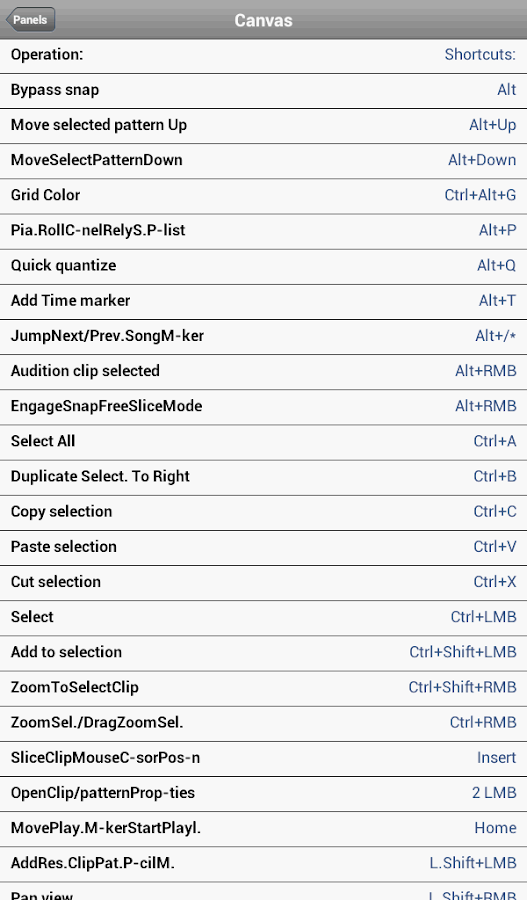Viewport: 527px width, 900px height.
Task: Select the Bypass snap row
Action: click(x=264, y=90)
